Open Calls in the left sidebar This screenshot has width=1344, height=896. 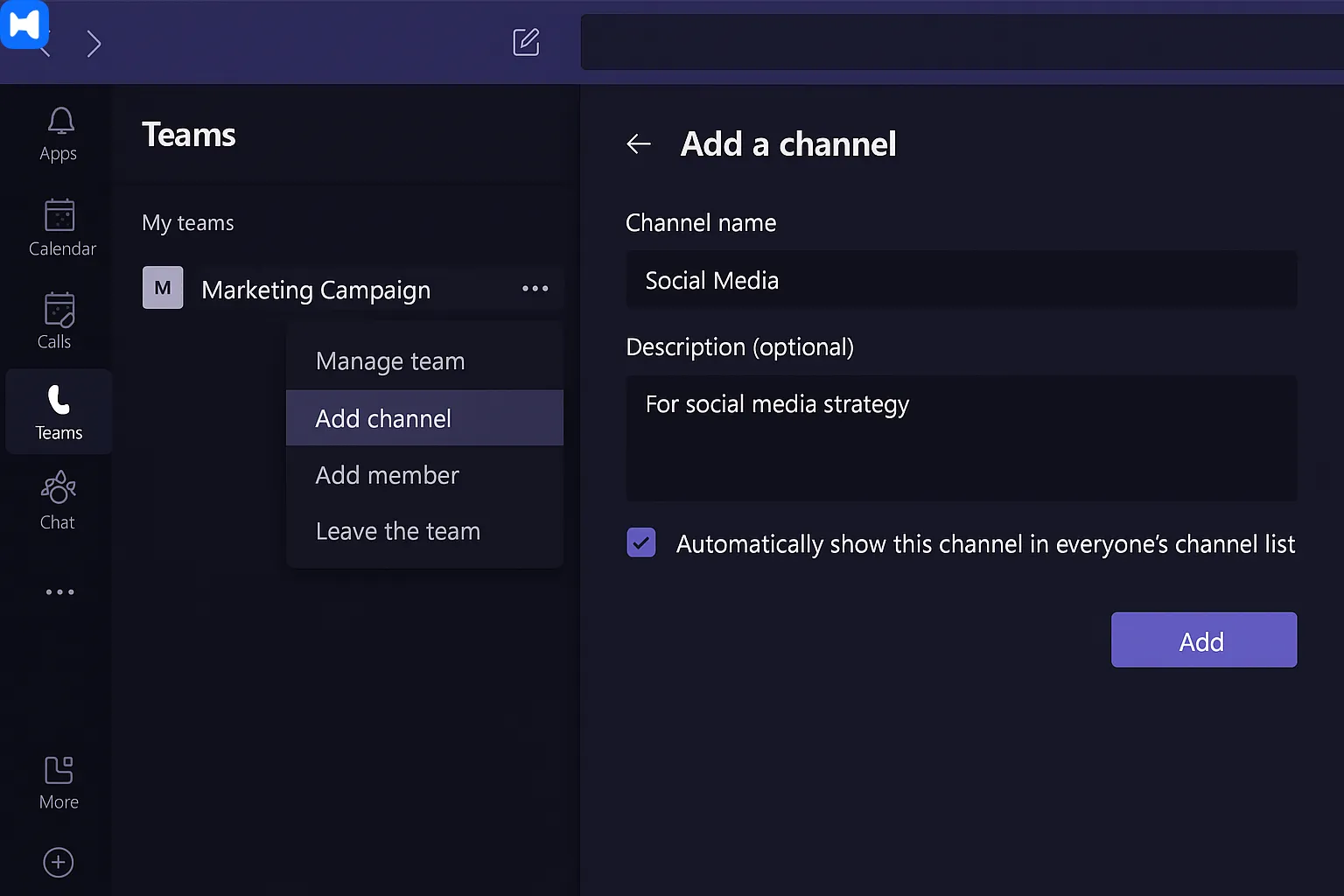tap(58, 320)
